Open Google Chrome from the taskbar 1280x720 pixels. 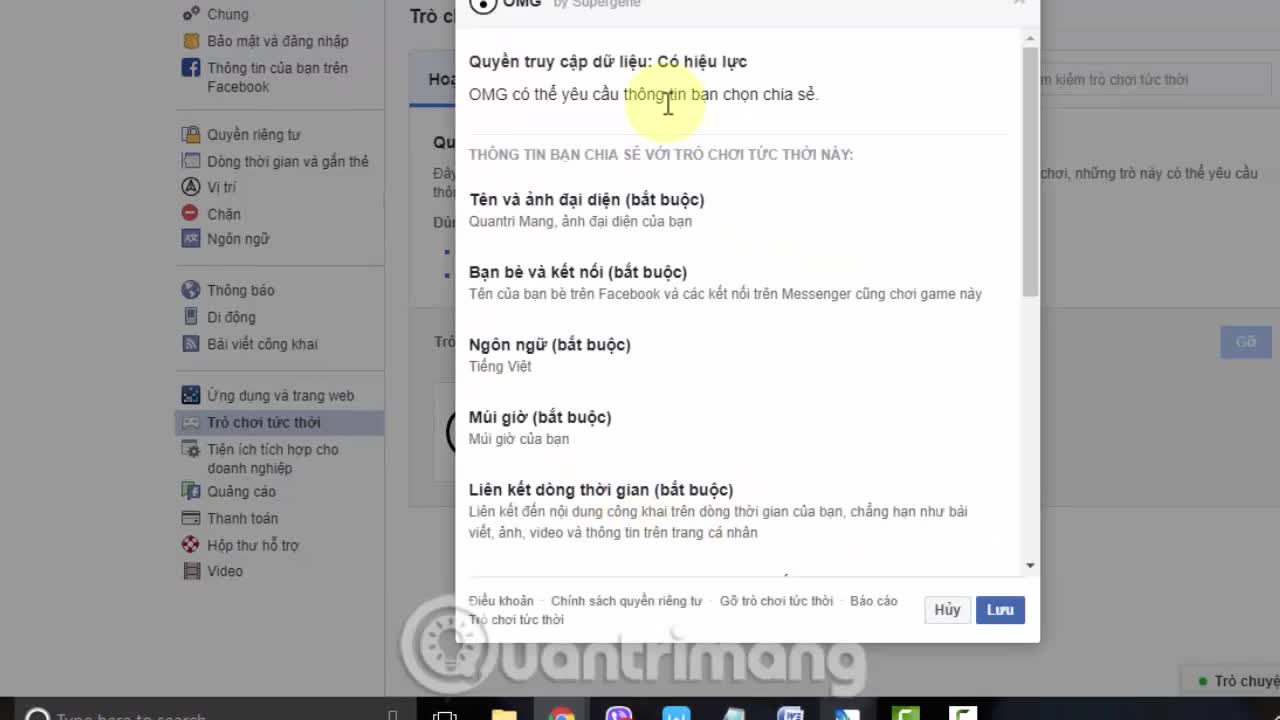click(562, 713)
